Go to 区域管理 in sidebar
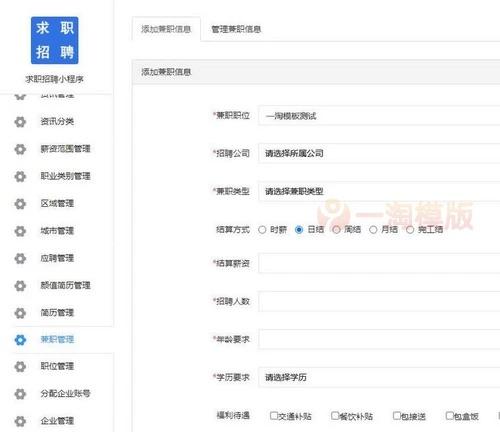The width and height of the screenshot is (500, 432). pos(57,203)
